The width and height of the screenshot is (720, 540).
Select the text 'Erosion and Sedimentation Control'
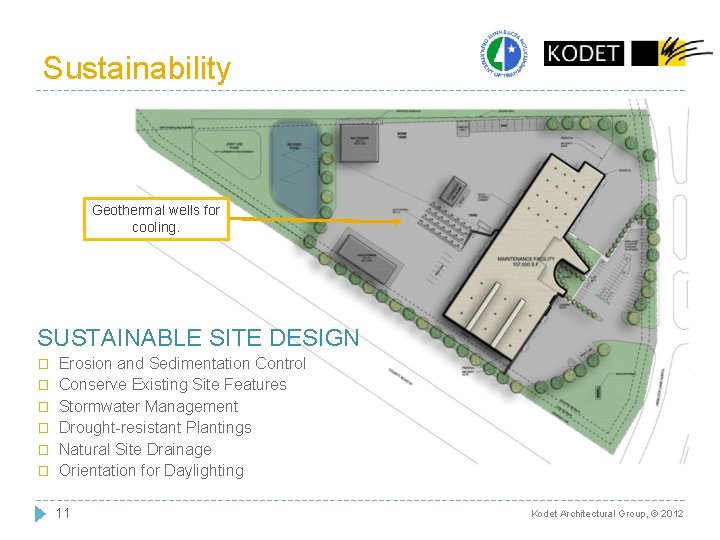[x=182, y=363]
